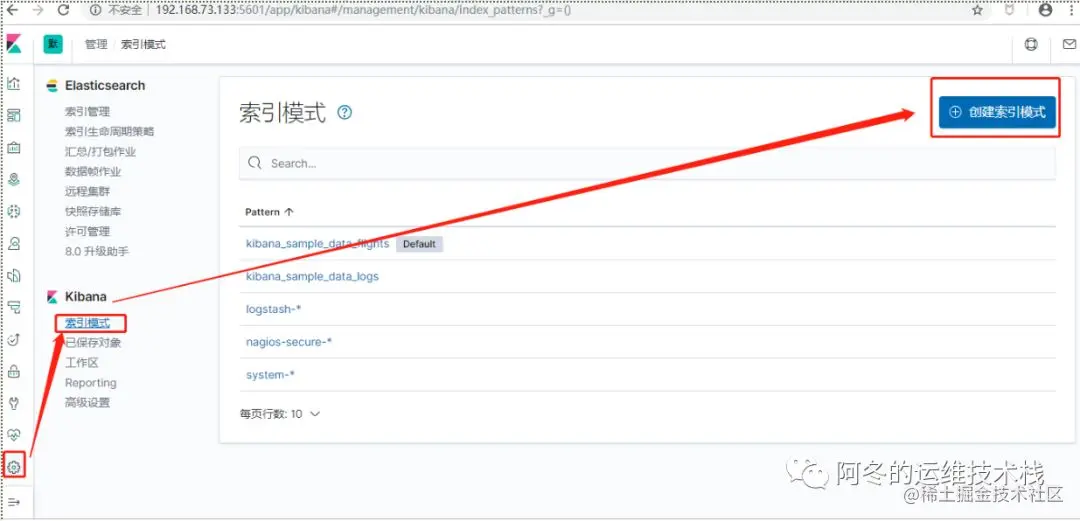This screenshot has height=521, width=1080.
Task: Open 索引生命周期策略 under Elasticsearch
Action: click(x=110, y=132)
